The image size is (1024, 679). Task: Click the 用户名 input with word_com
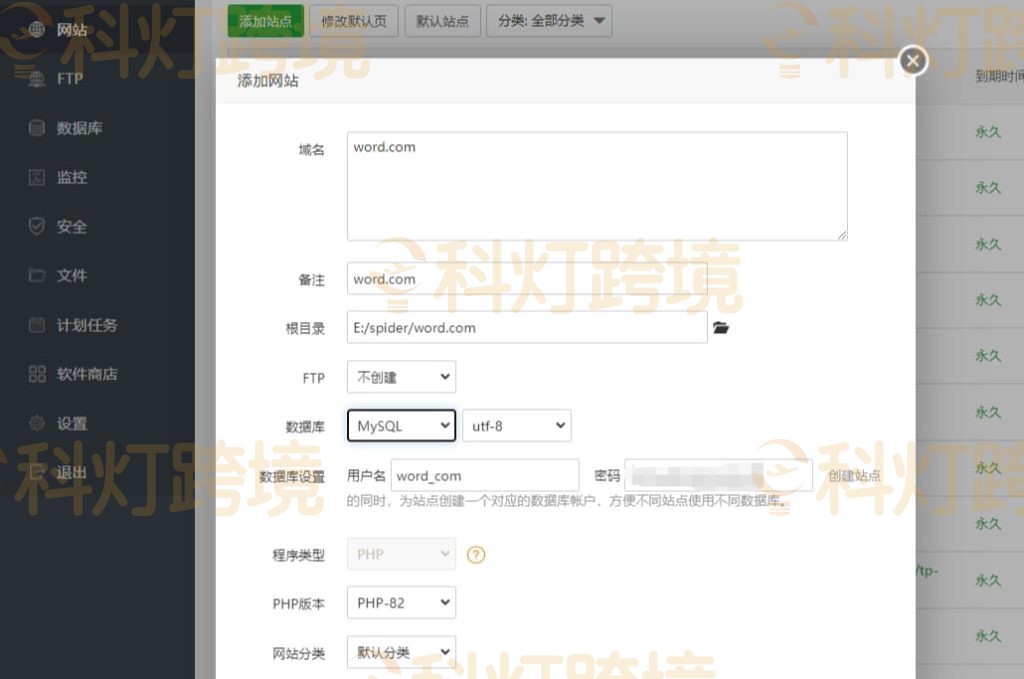[x=485, y=475]
